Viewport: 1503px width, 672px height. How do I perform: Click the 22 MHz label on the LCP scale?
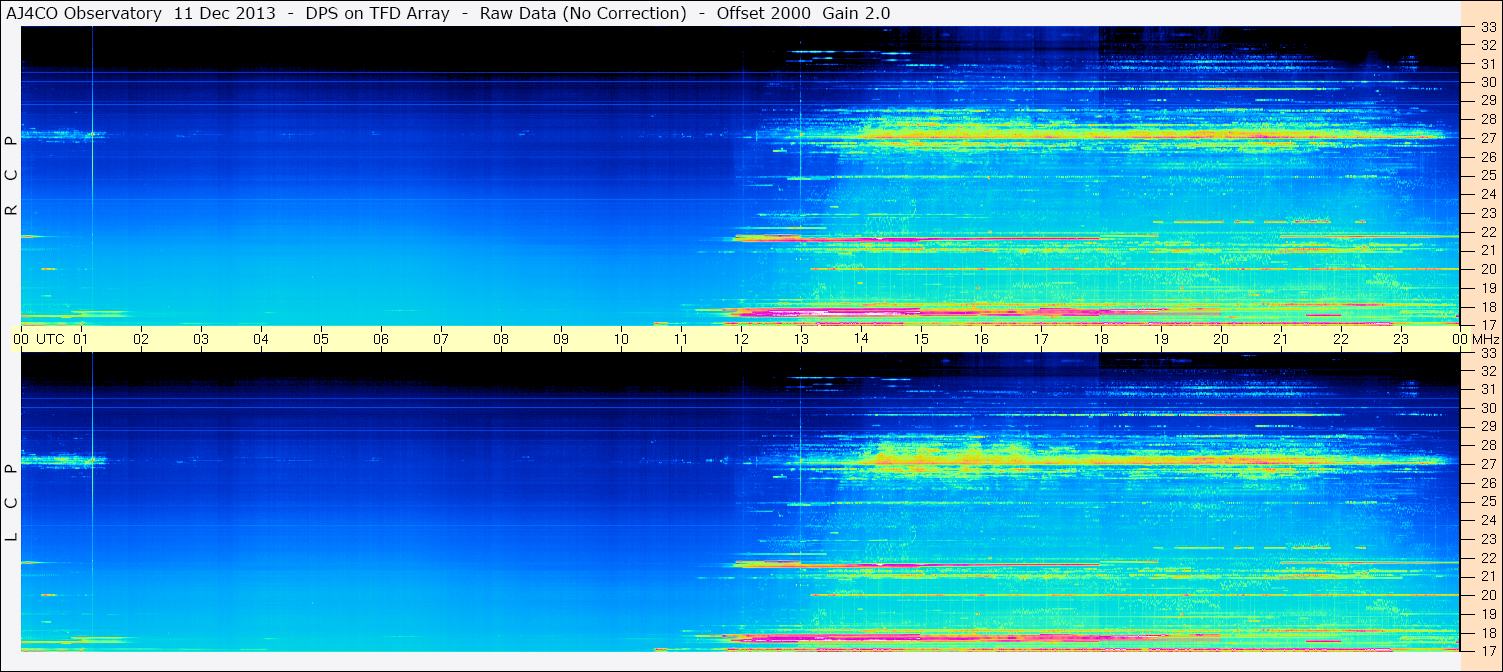(x=1487, y=558)
